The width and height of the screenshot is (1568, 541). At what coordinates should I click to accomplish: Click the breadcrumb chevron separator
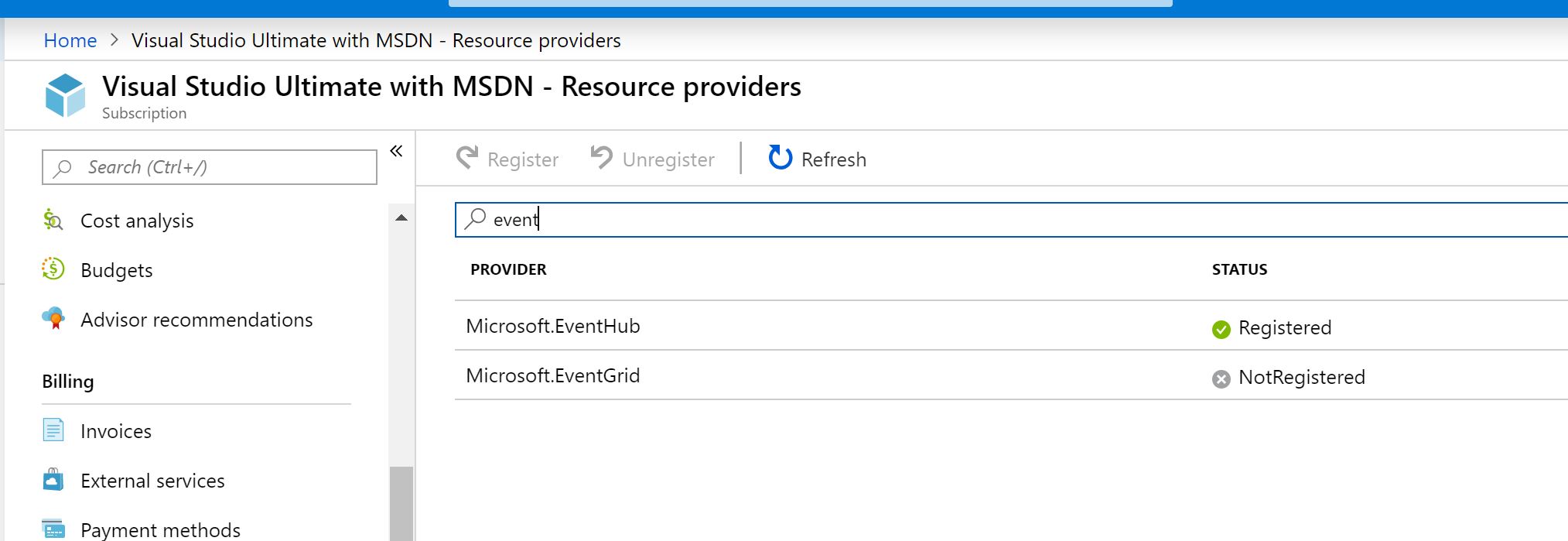(x=114, y=39)
